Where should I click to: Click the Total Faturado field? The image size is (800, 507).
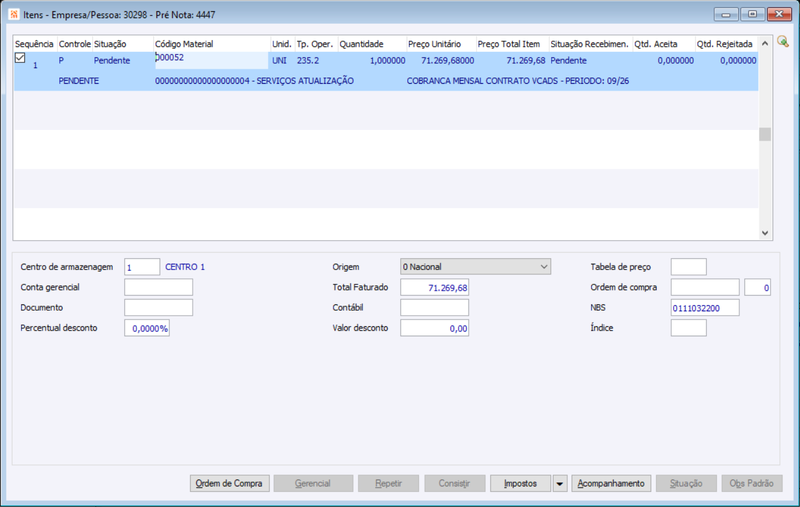[x=434, y=287]
